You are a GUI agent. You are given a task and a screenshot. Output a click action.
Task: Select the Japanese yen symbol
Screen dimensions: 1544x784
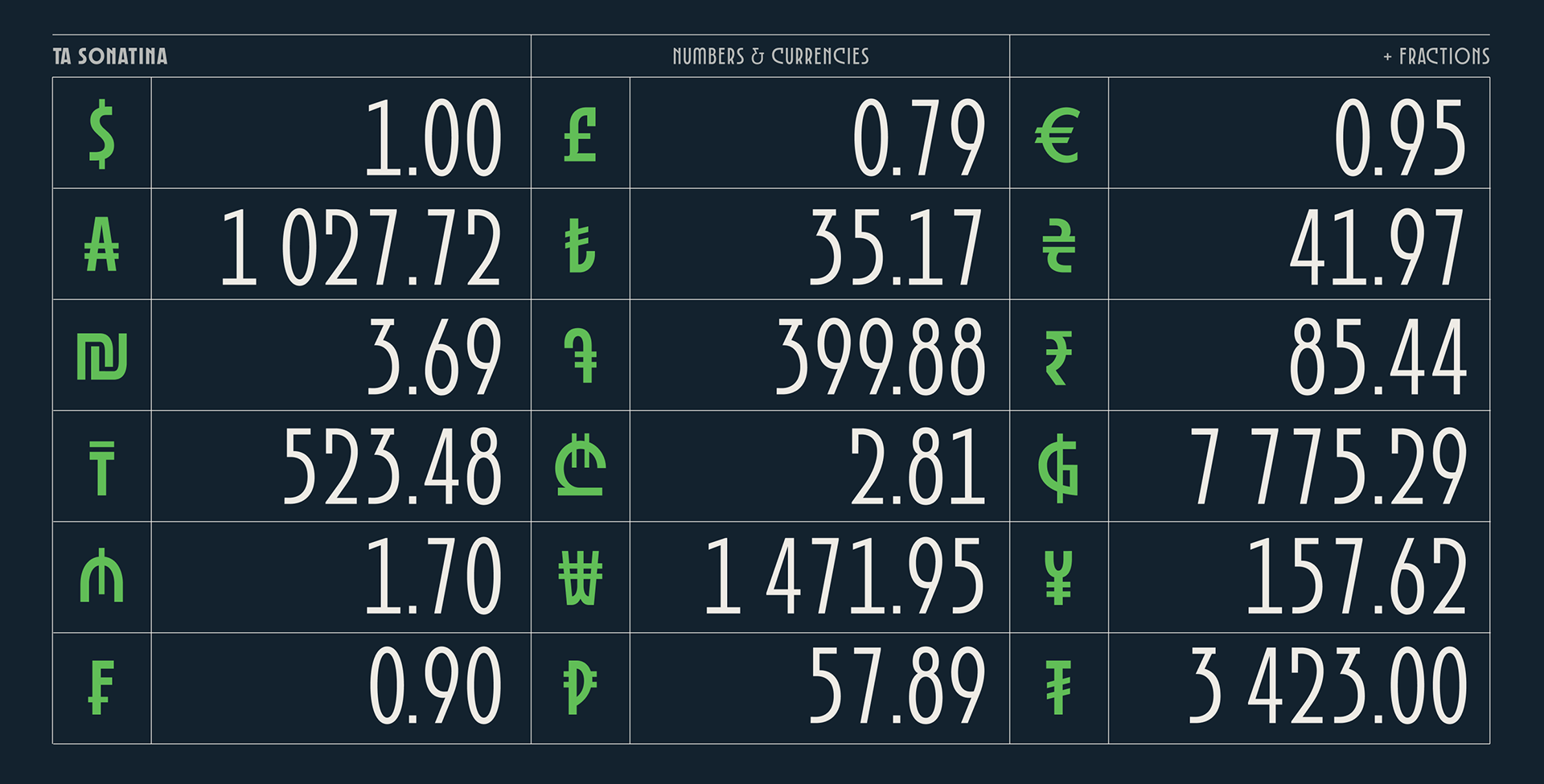click(x=1058, y=578)
